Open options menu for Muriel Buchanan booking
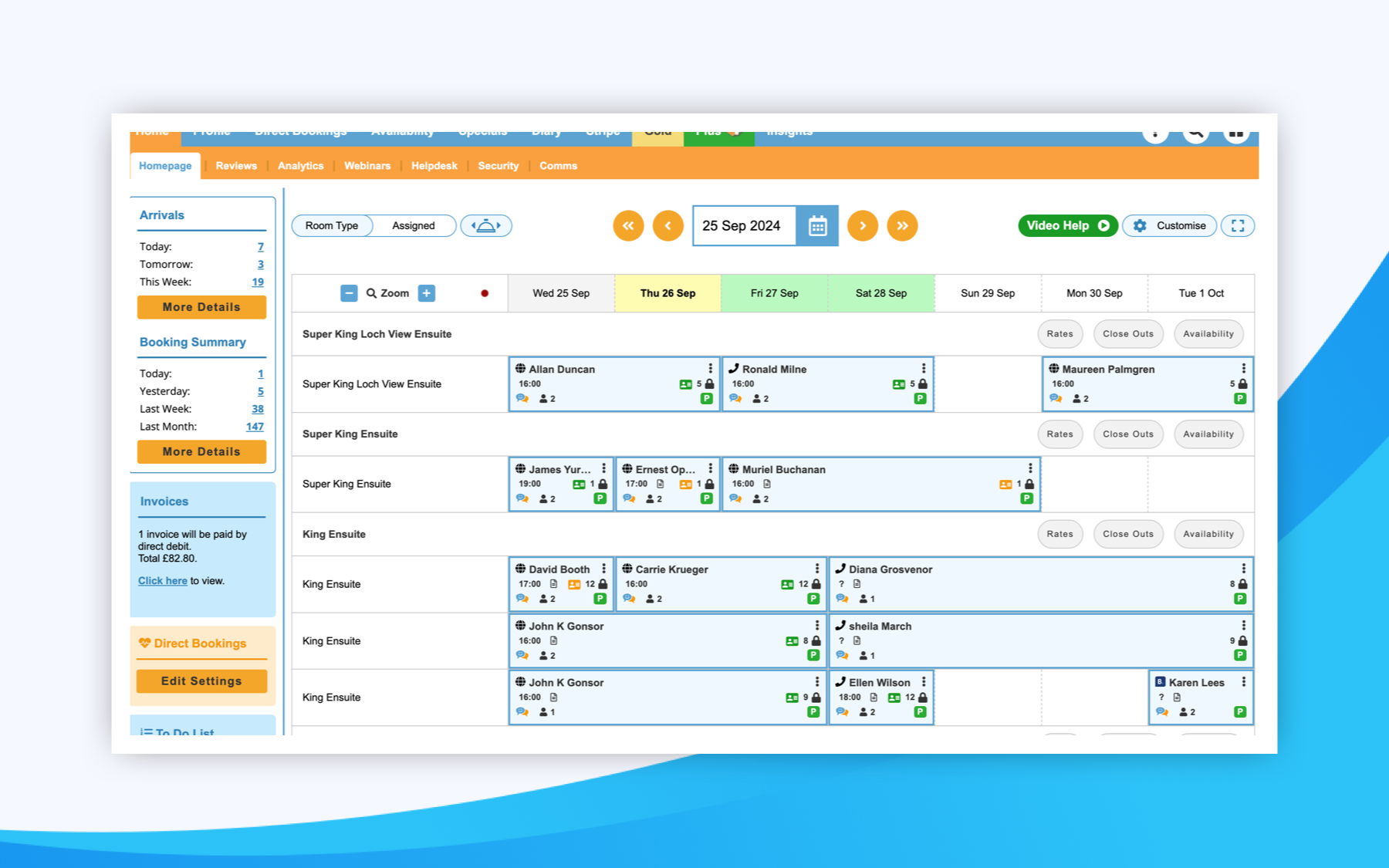Screen dimensions: 1389x868 1030,468
